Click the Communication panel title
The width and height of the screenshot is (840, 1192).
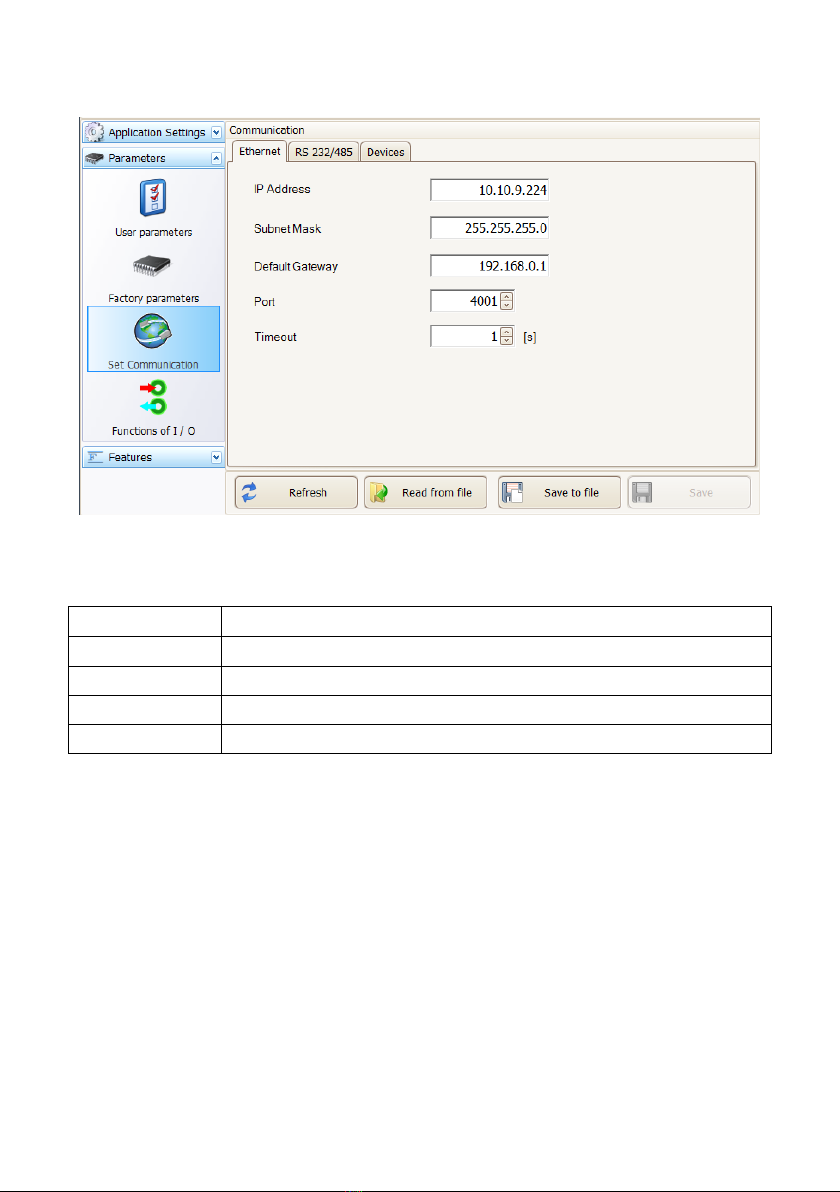coord(267,131)
